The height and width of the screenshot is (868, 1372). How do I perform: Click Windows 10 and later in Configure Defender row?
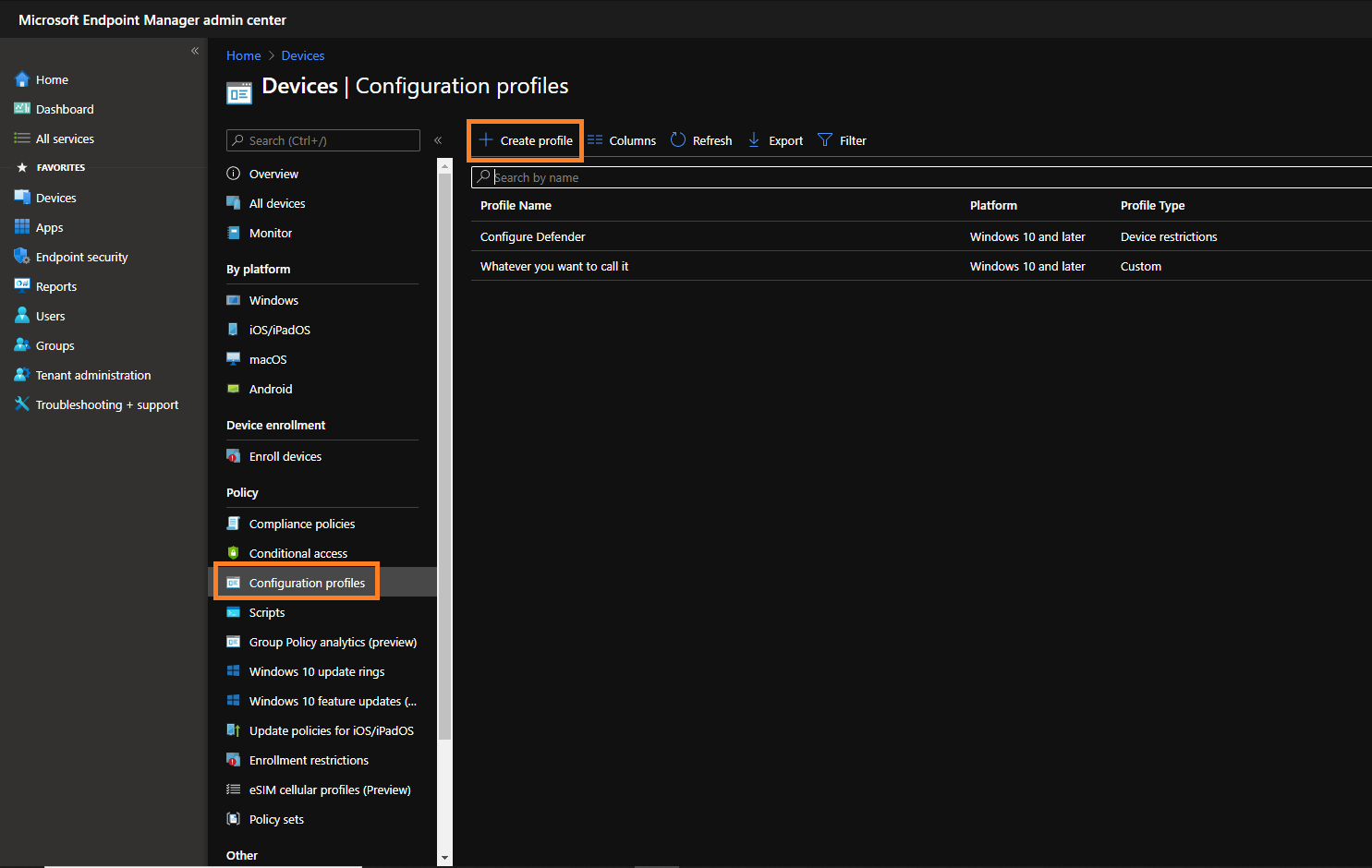(x=1027, y=236)
